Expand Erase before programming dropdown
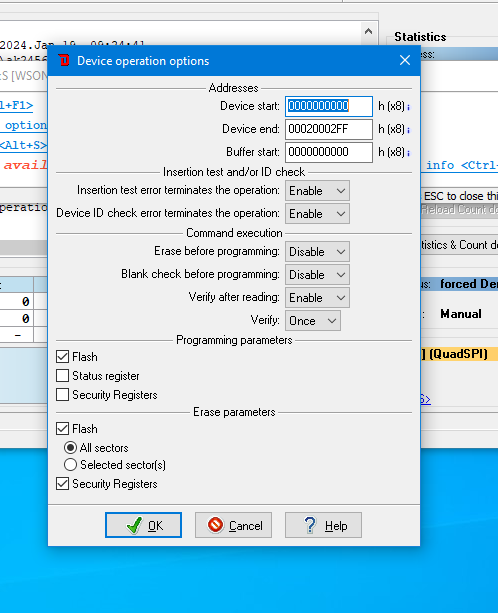This screenshot has width=498, height=613. (317, 252)
